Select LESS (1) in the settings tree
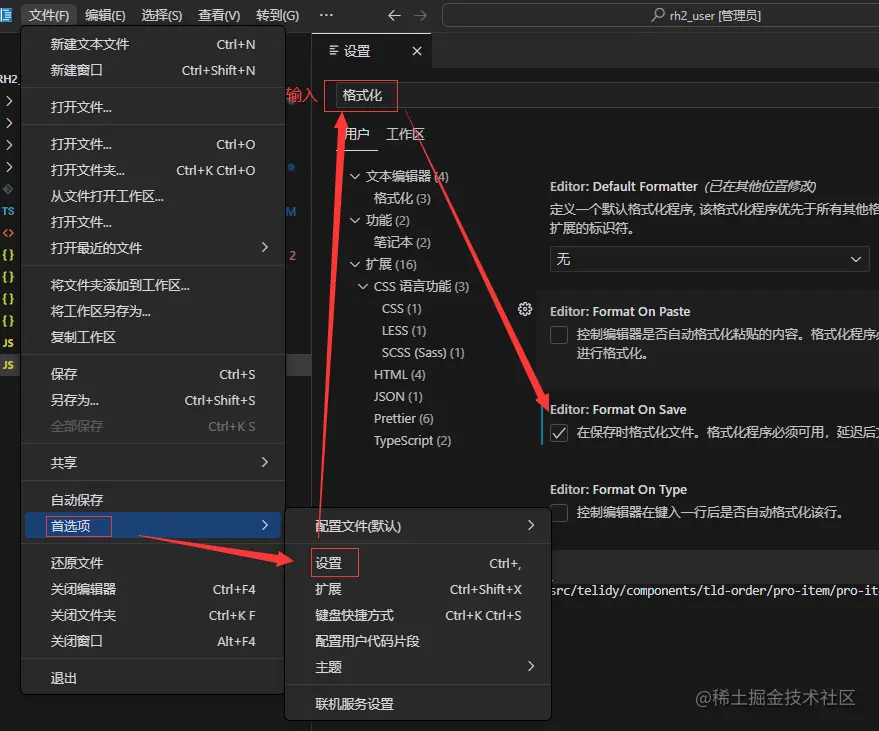 tap(404, 331)
